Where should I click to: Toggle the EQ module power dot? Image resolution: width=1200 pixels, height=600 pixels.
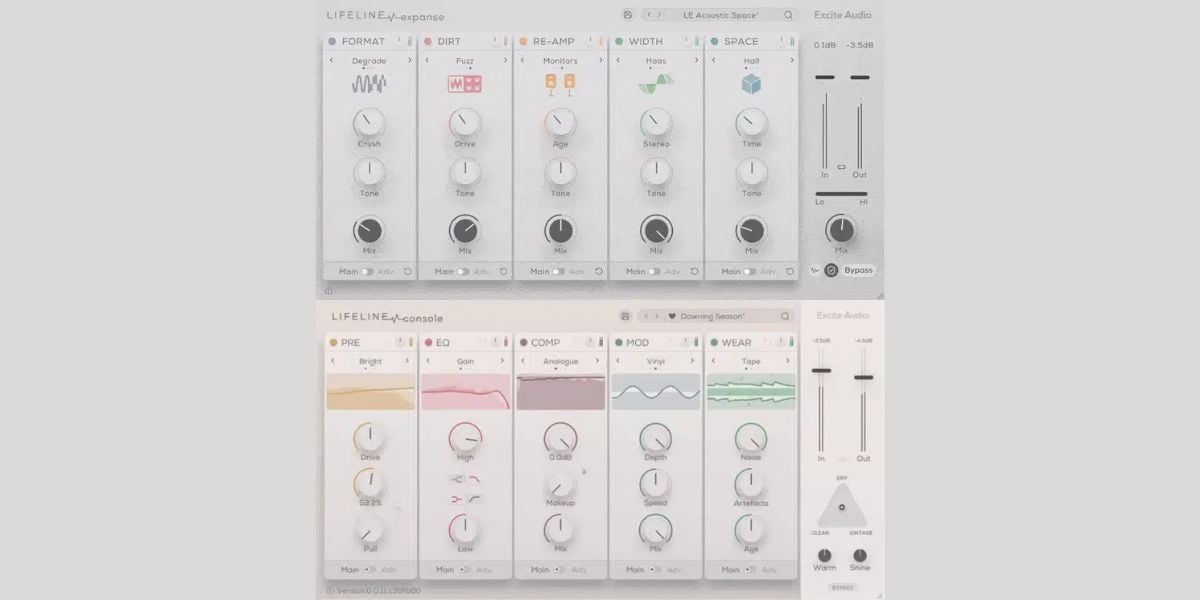(x=428, y=342)
